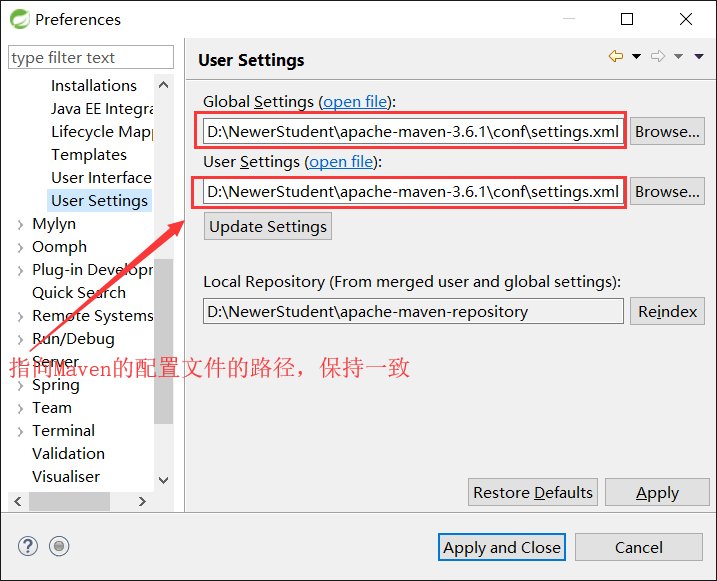Screen dimensions: 717x581
Task: Open the help question mark icon
Action: [28, 546]
